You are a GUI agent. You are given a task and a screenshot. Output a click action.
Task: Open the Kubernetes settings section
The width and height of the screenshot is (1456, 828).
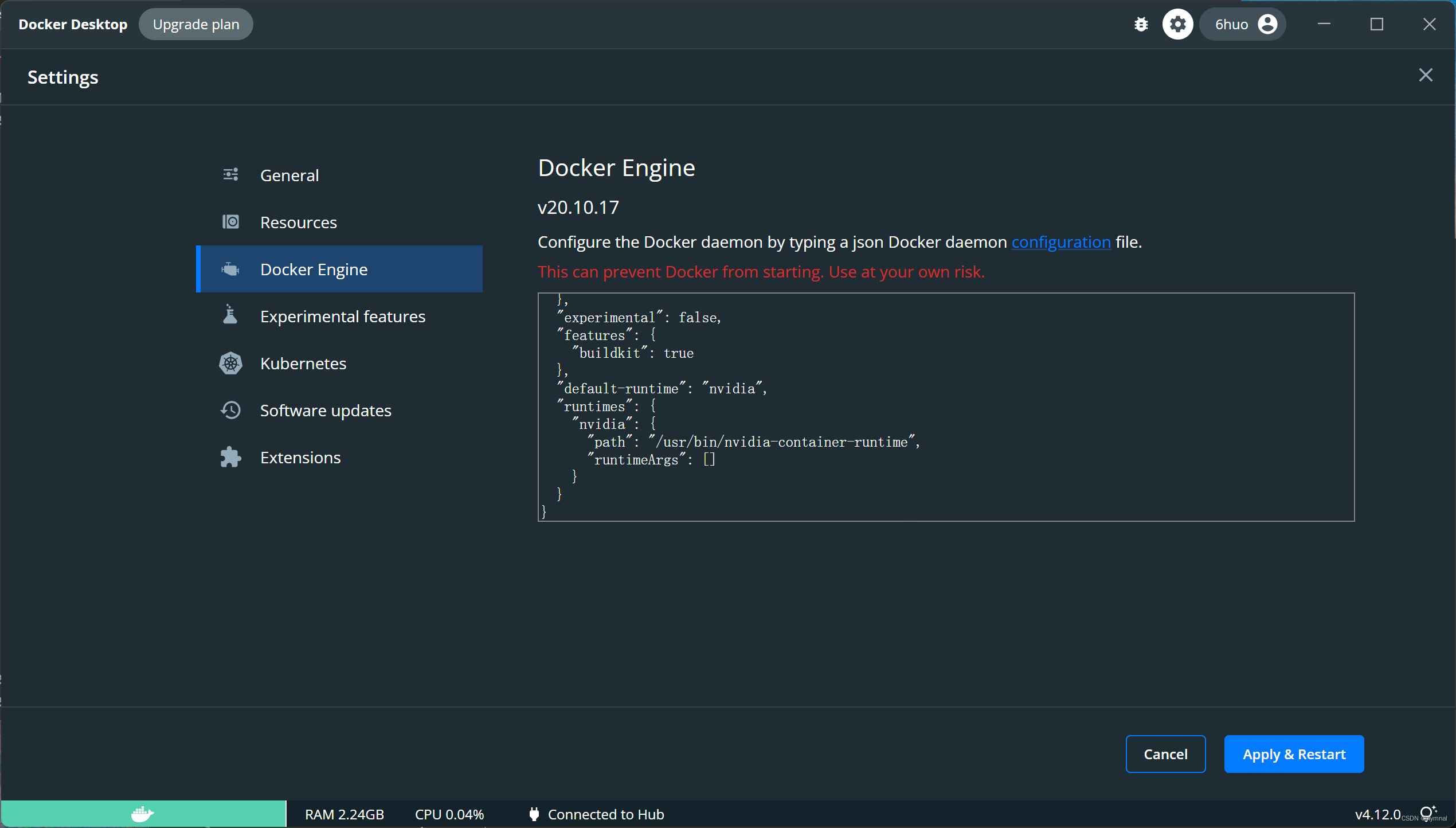[x=303, y=364]
